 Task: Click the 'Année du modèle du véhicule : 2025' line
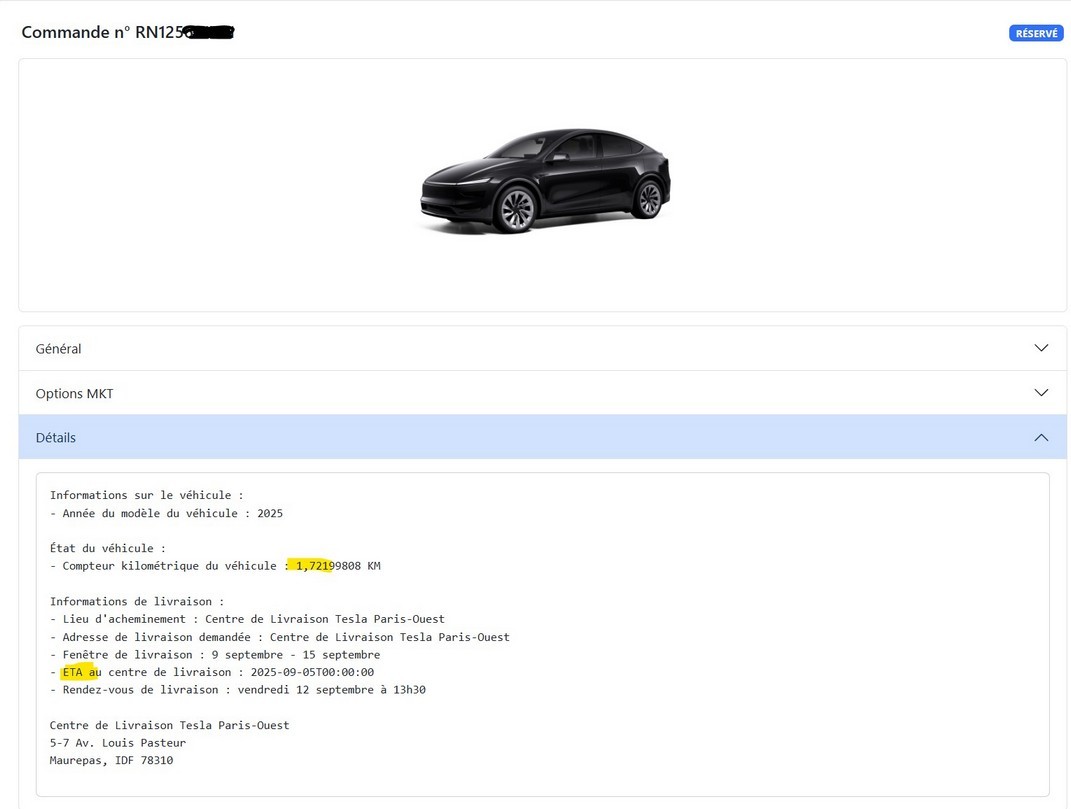(166, 513)
